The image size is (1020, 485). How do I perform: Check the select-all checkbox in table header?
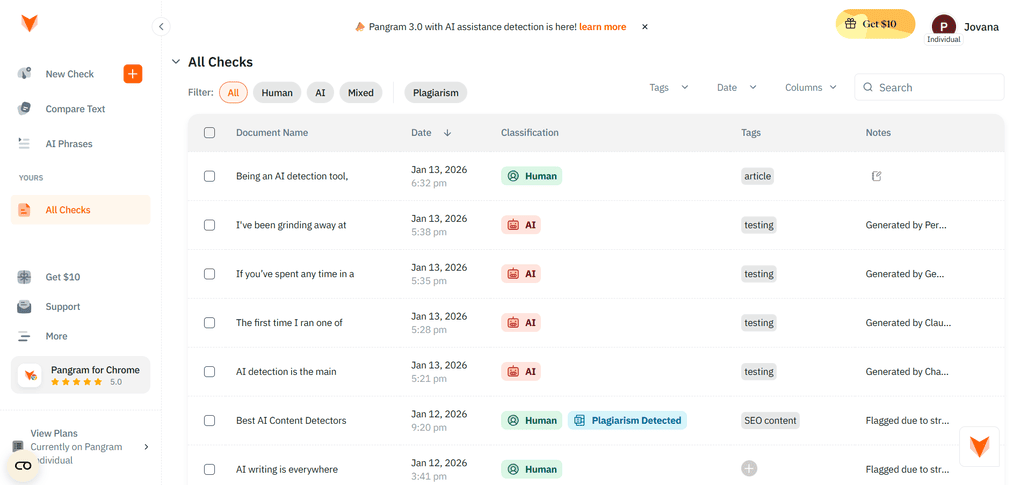click(x=209, y=133)
